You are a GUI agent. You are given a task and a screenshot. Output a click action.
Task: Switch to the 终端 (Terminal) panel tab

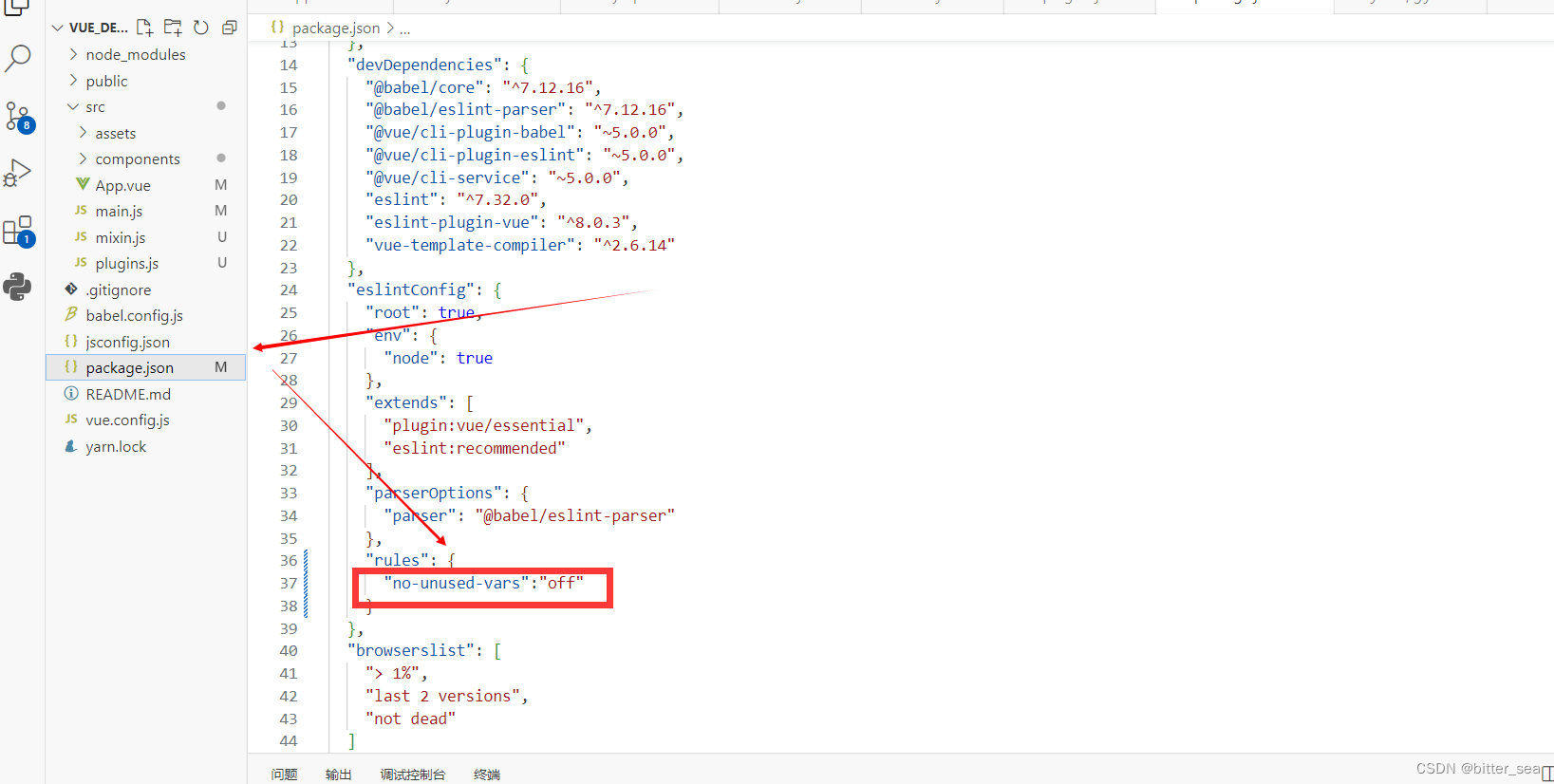487,775
